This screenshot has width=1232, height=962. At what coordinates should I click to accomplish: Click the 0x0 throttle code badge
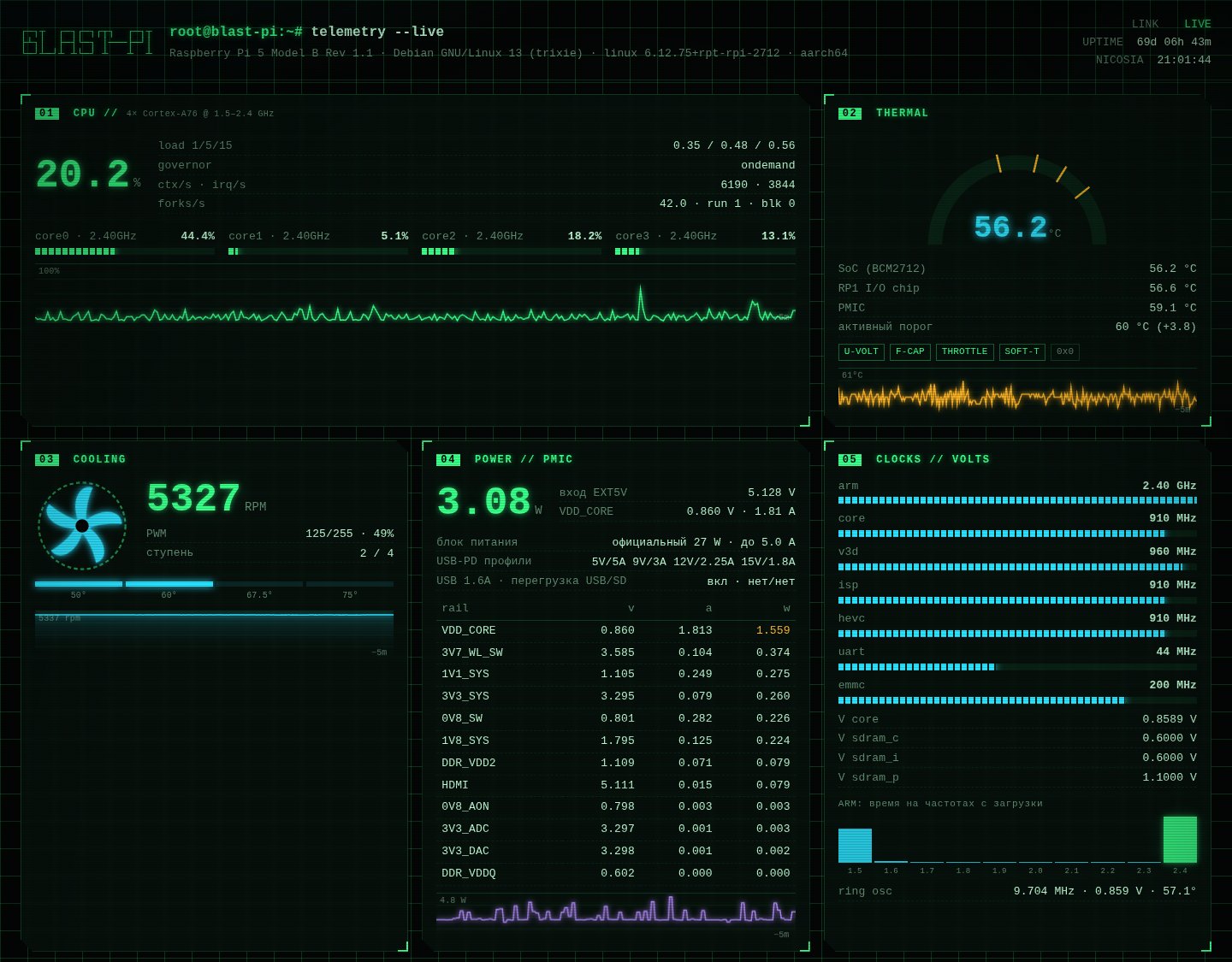1065,351
